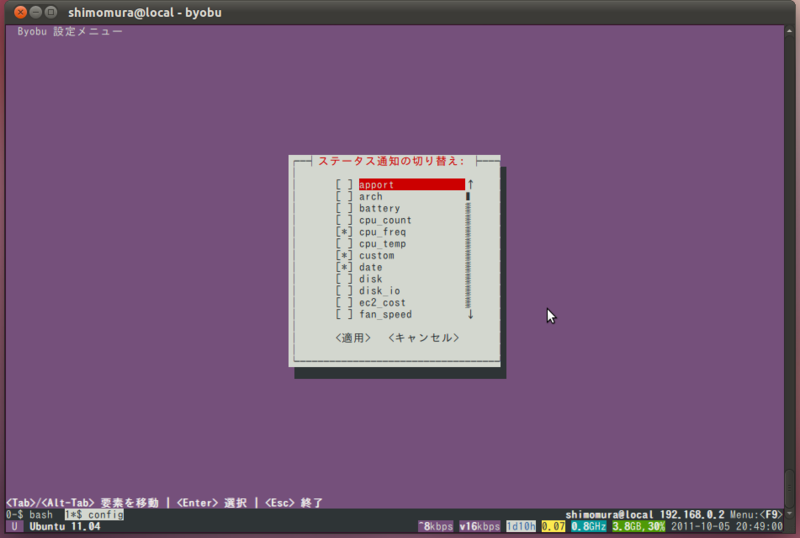The image size is (800, 538).
Task: Click the list scroll up arrow
Action: coord(470,184)
